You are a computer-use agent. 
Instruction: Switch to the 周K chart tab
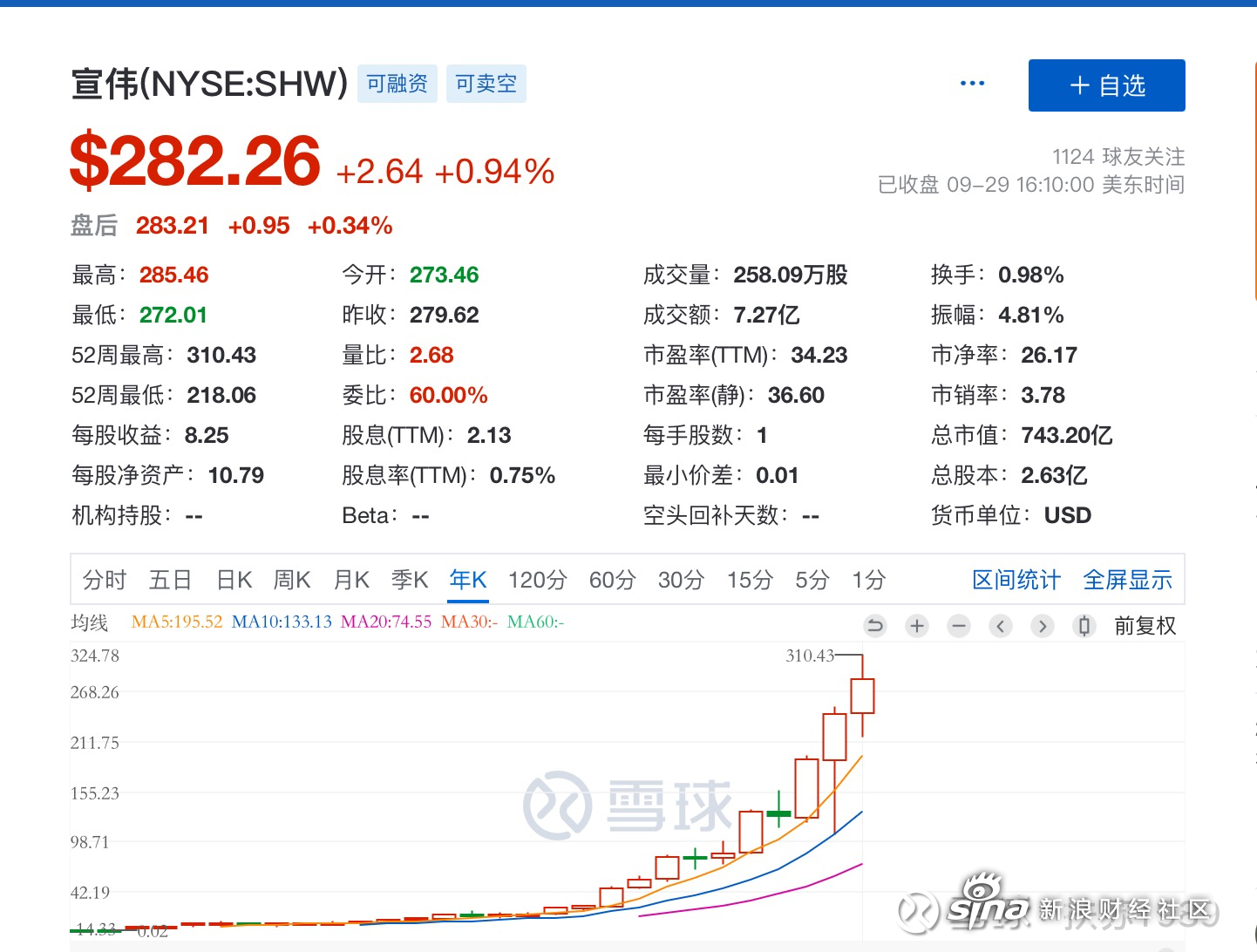[x=292, y=580]
